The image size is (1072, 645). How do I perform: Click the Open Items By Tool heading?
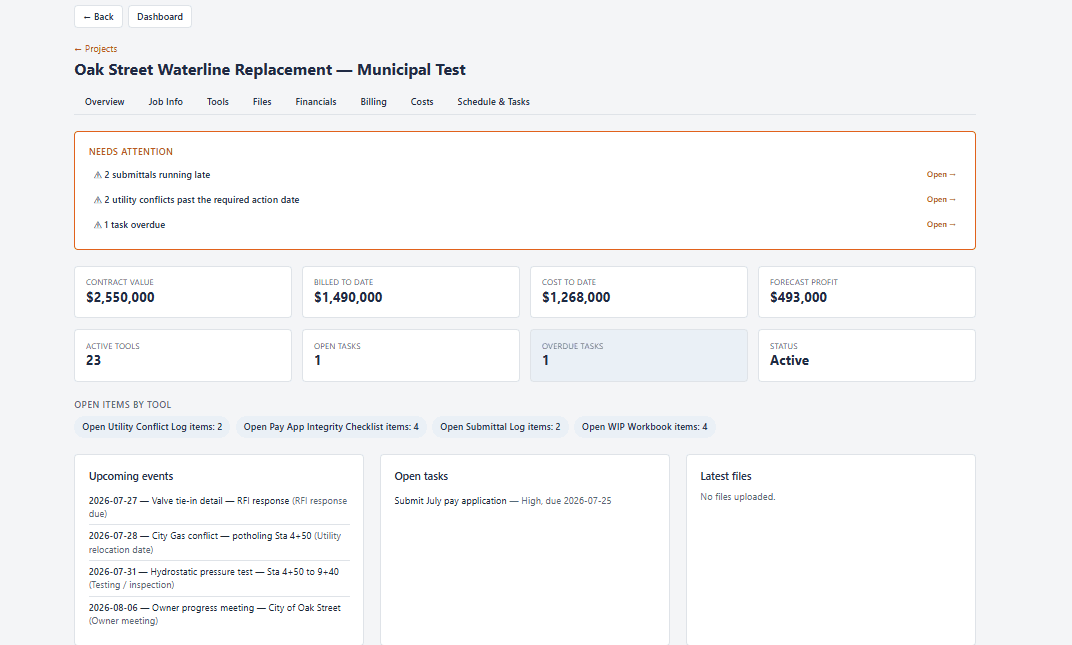(123, 404)
